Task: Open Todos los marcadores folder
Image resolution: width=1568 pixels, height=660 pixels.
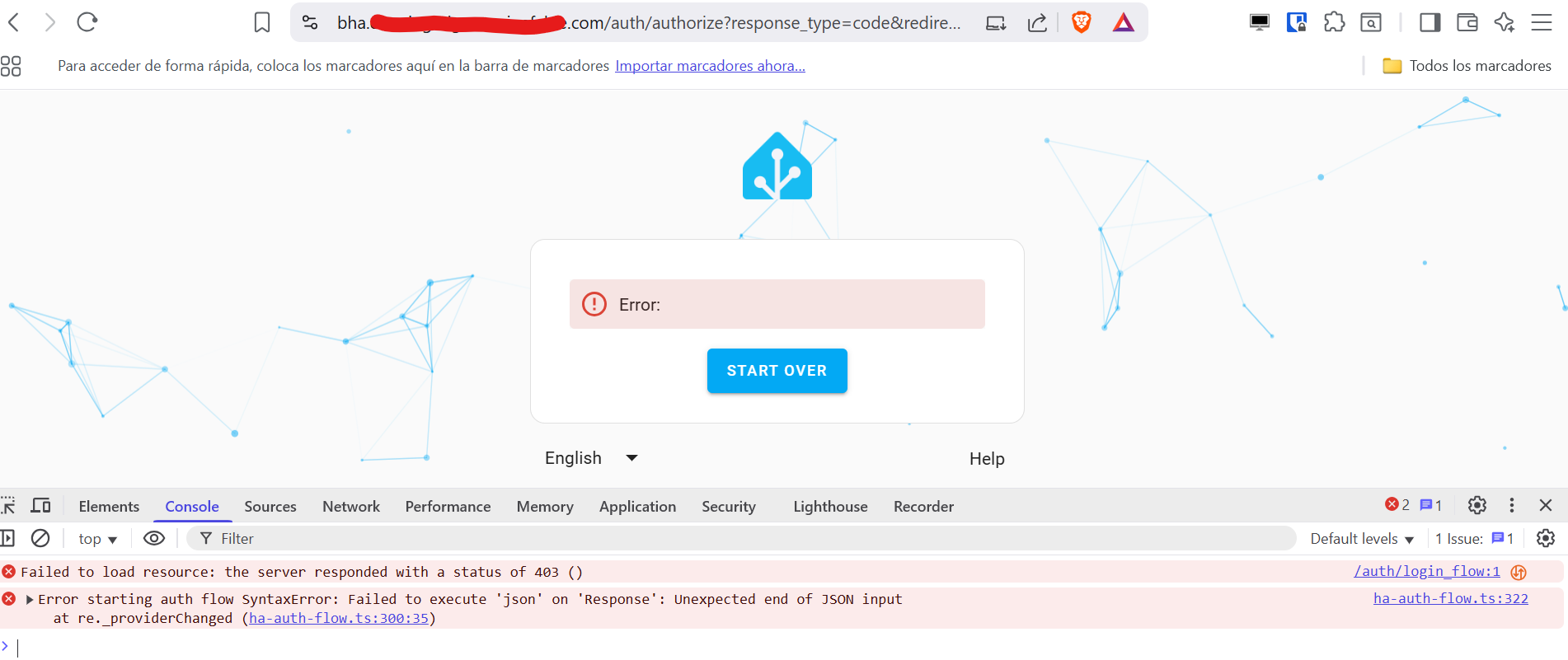Action: (1467, 66)
